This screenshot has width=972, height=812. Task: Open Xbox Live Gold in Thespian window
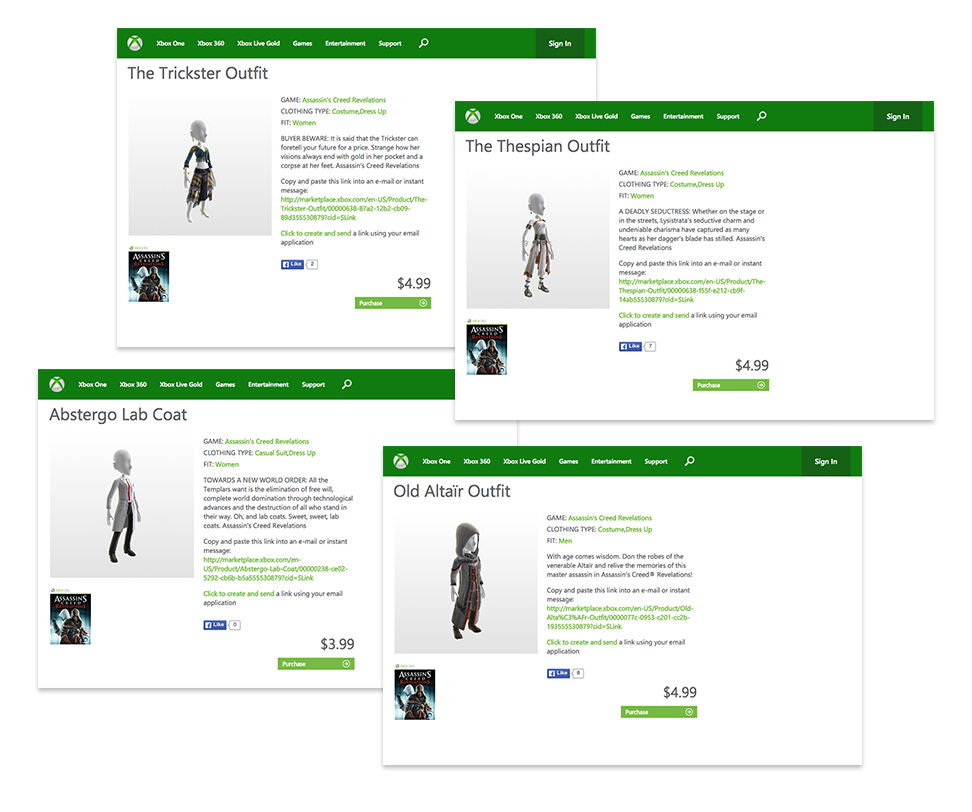pos(596,117)
